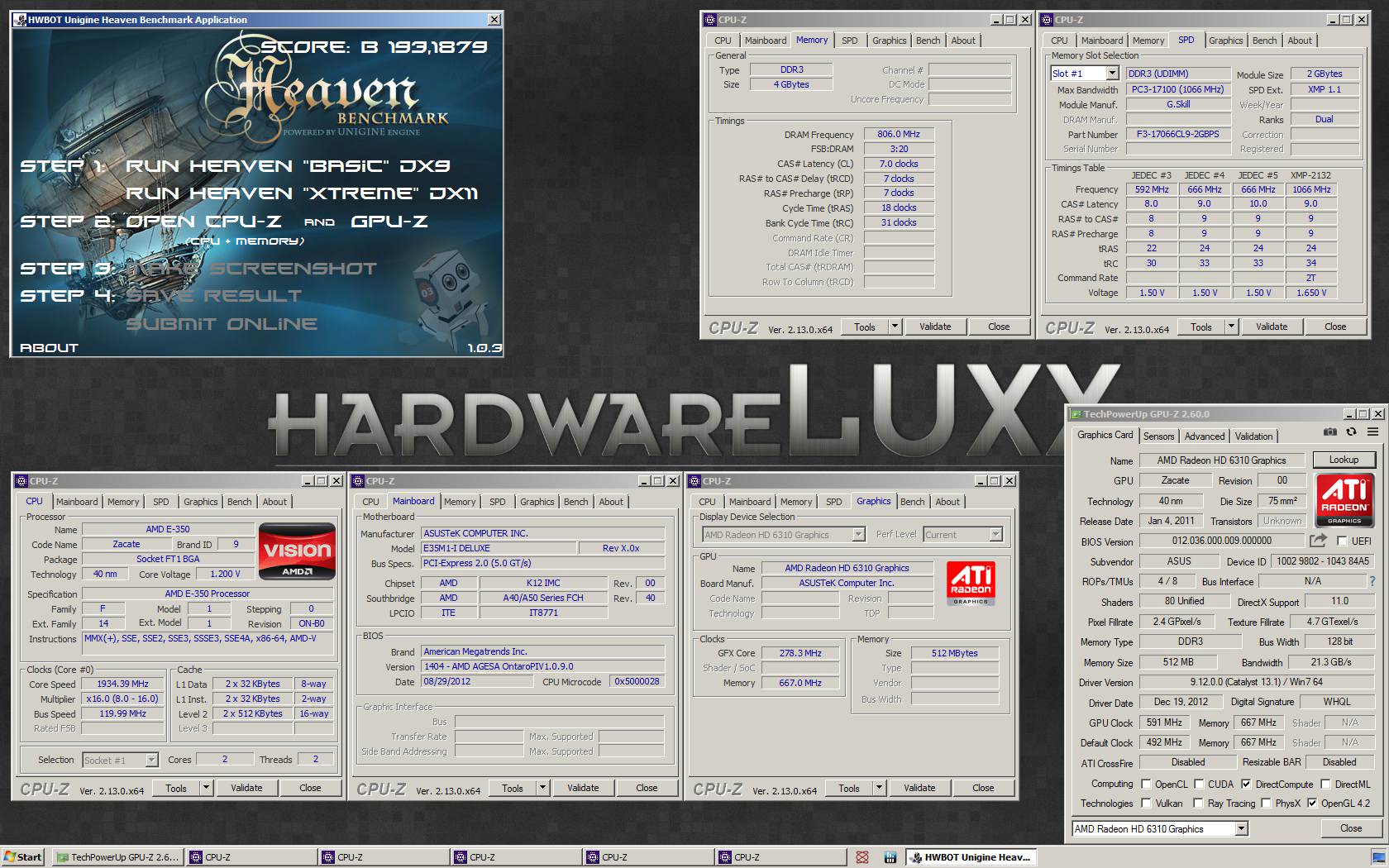Click the Bus Interface question mark icon
Viewport: 1389px width, 868px height.
[1372, 581]
